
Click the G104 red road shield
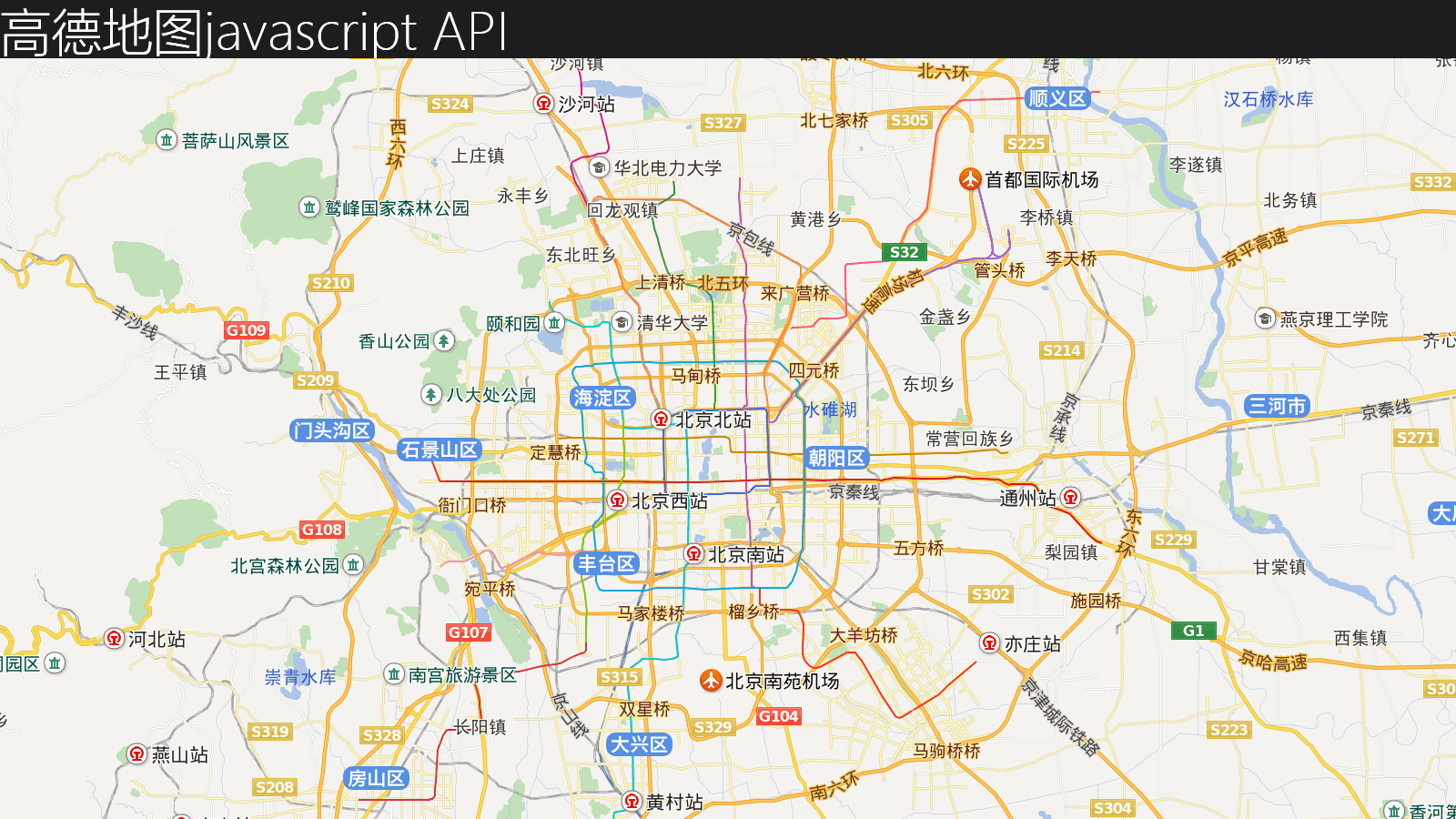point(779,716)
